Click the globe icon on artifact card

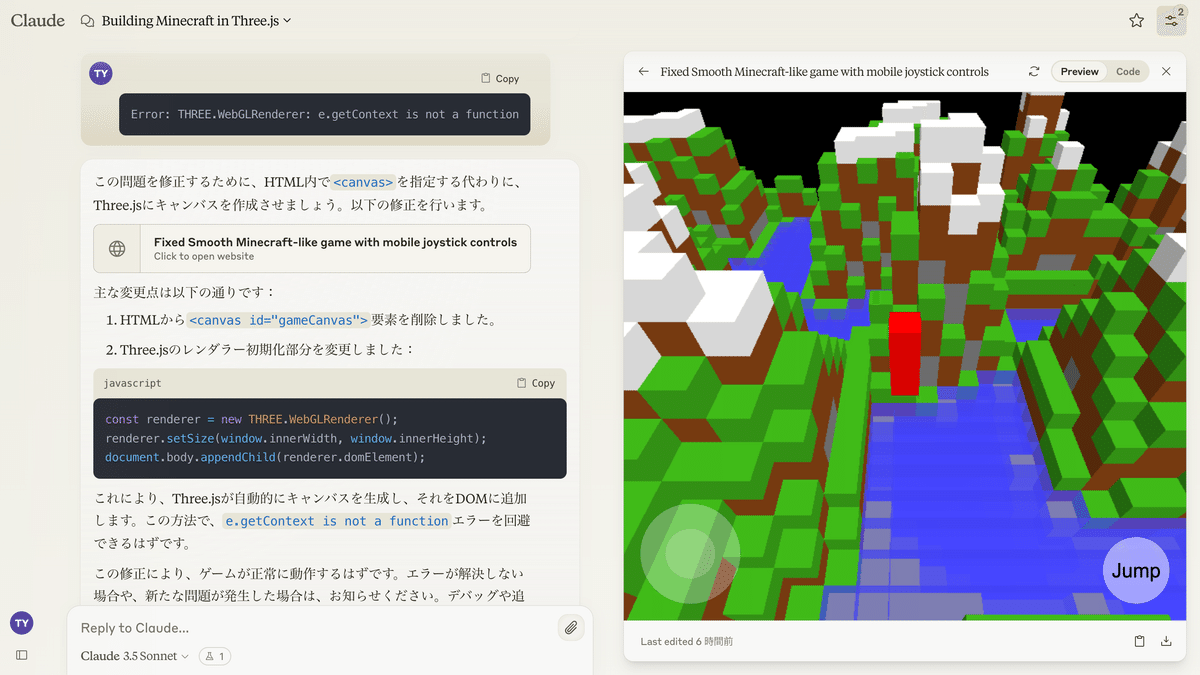coord(117,248)
